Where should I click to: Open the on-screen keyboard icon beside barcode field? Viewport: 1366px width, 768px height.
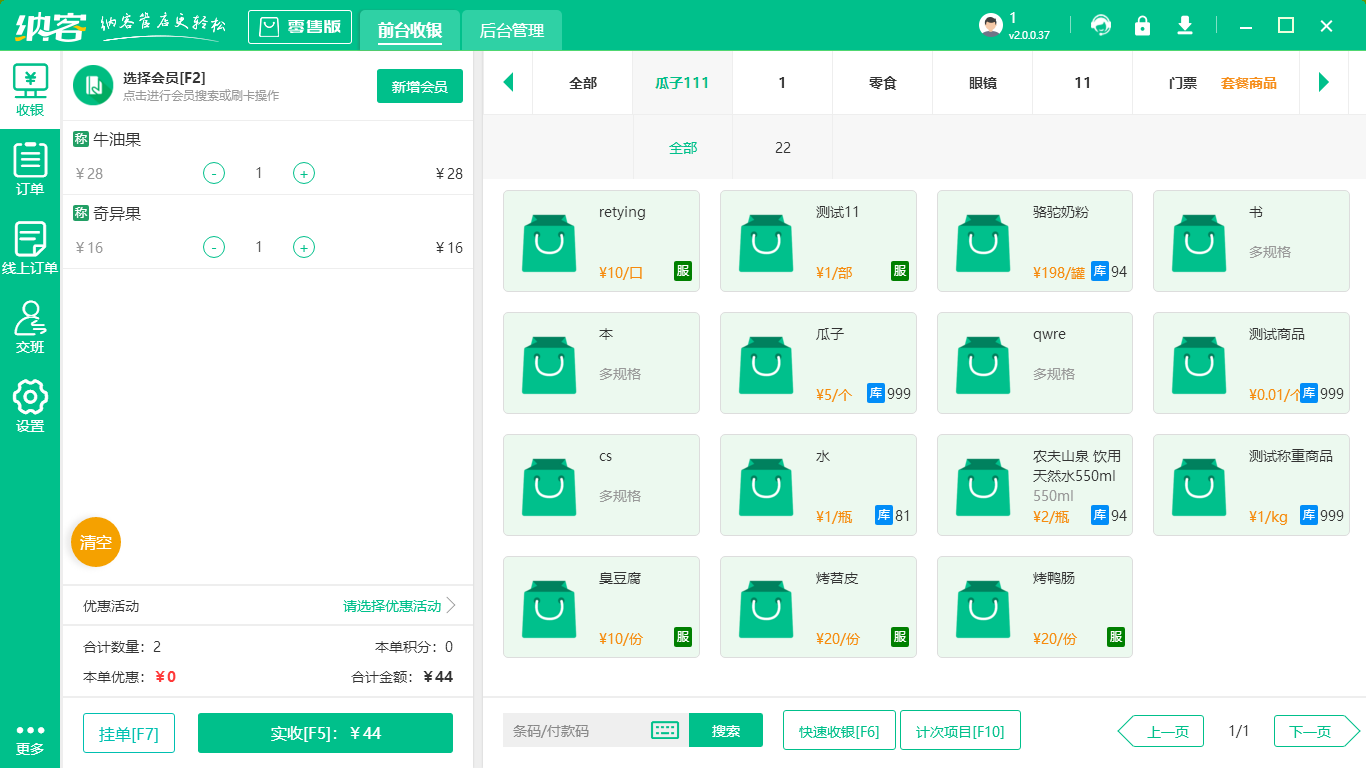(664, 731)
